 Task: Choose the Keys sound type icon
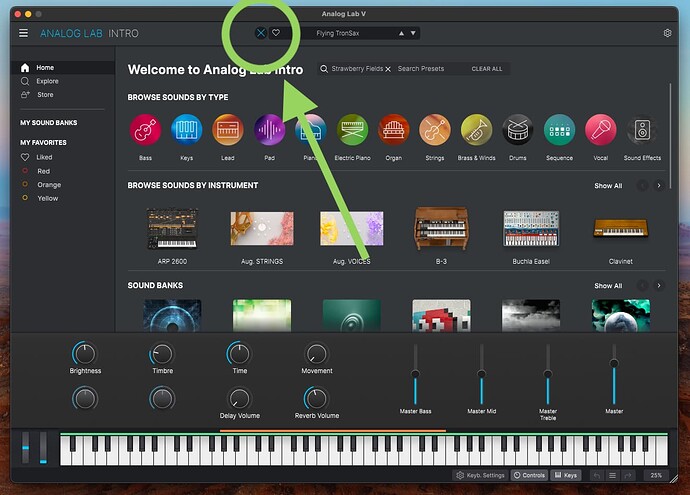pos(187,130)
